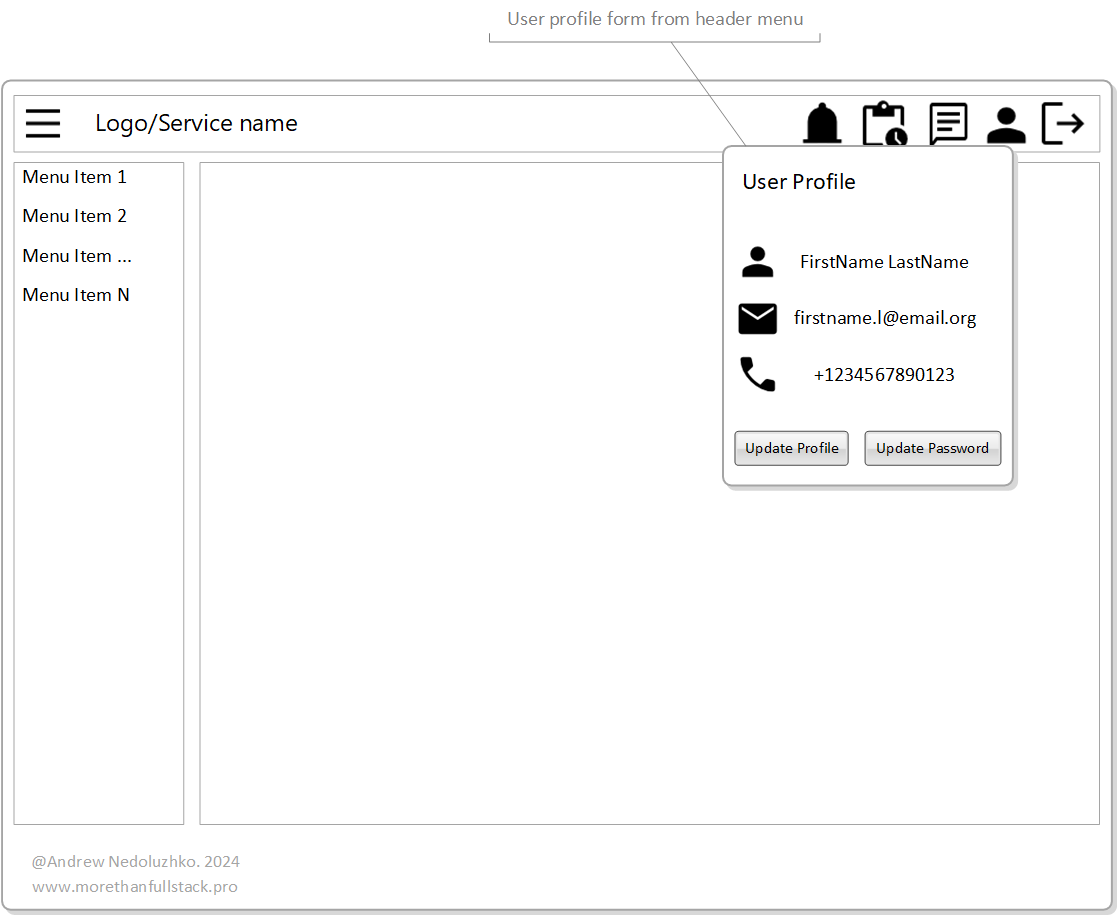Open the clipboard with clock icon

pyautogui.click(x=884, y=124)
